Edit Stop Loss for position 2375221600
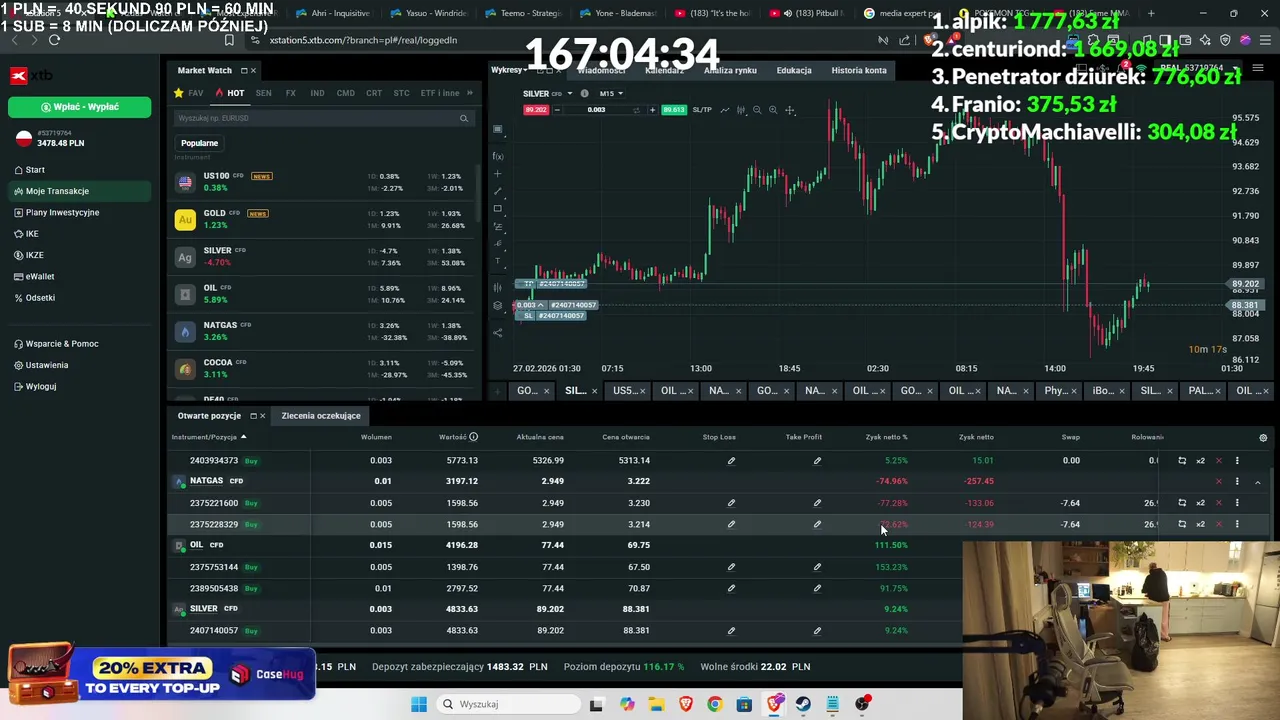Screen dimensions: 1280x720 (731, 503)
